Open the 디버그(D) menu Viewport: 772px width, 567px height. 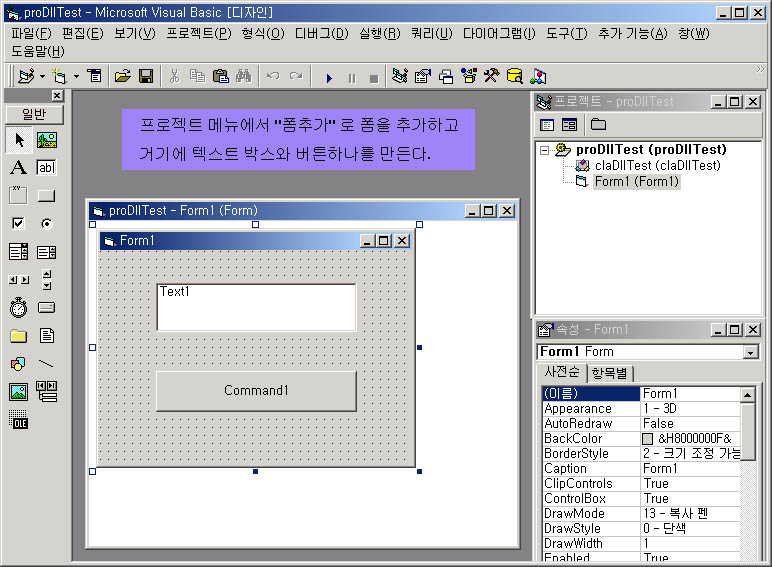click(322, 33)
